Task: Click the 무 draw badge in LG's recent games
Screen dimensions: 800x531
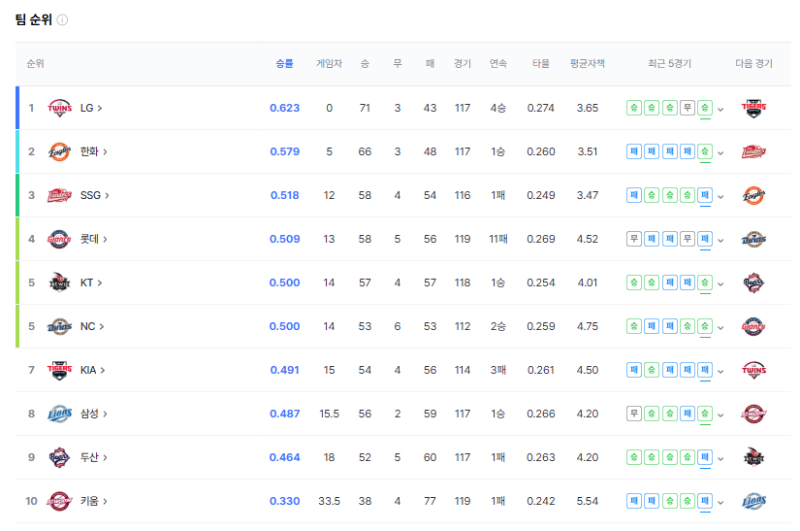Action: pyautogui.click(x=687, y=108)
